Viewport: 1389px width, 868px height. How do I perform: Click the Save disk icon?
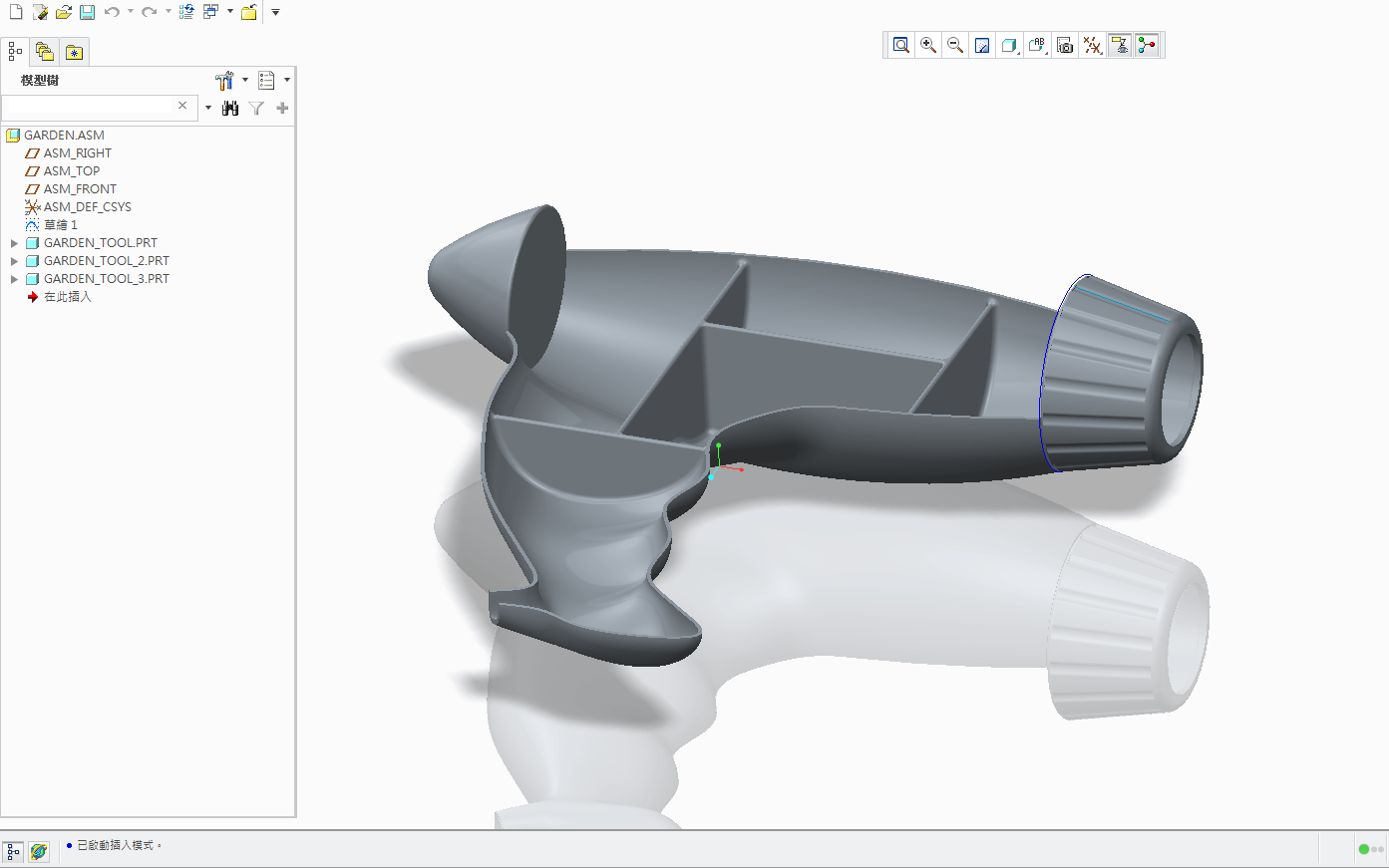(x=88, y=12)
